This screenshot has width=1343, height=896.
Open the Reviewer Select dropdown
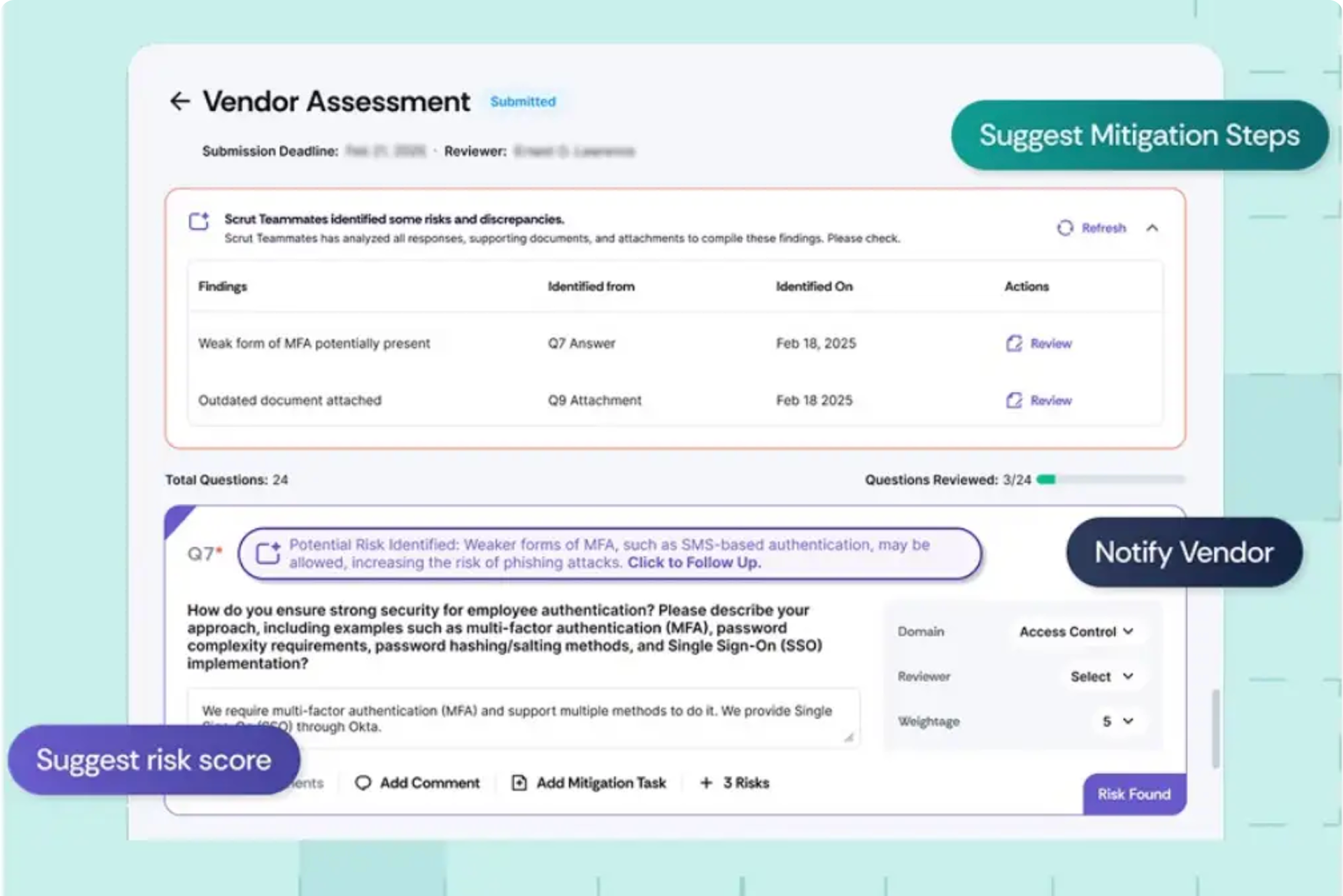[x=1101, y=676]
